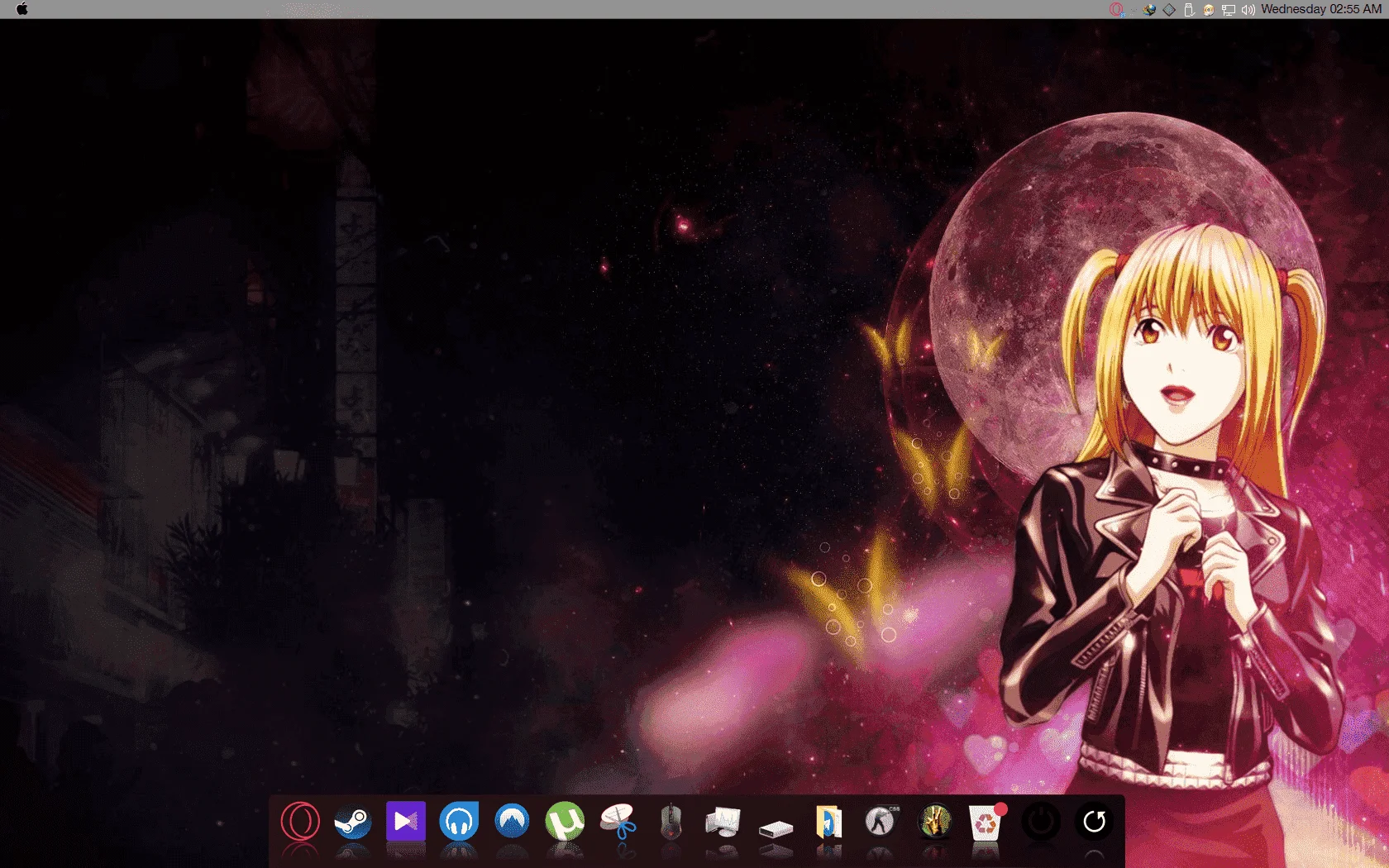Open the Recycle Bin in the dock
The image size is (1389, 868).
pyautogui.click(x=986, y=822)
